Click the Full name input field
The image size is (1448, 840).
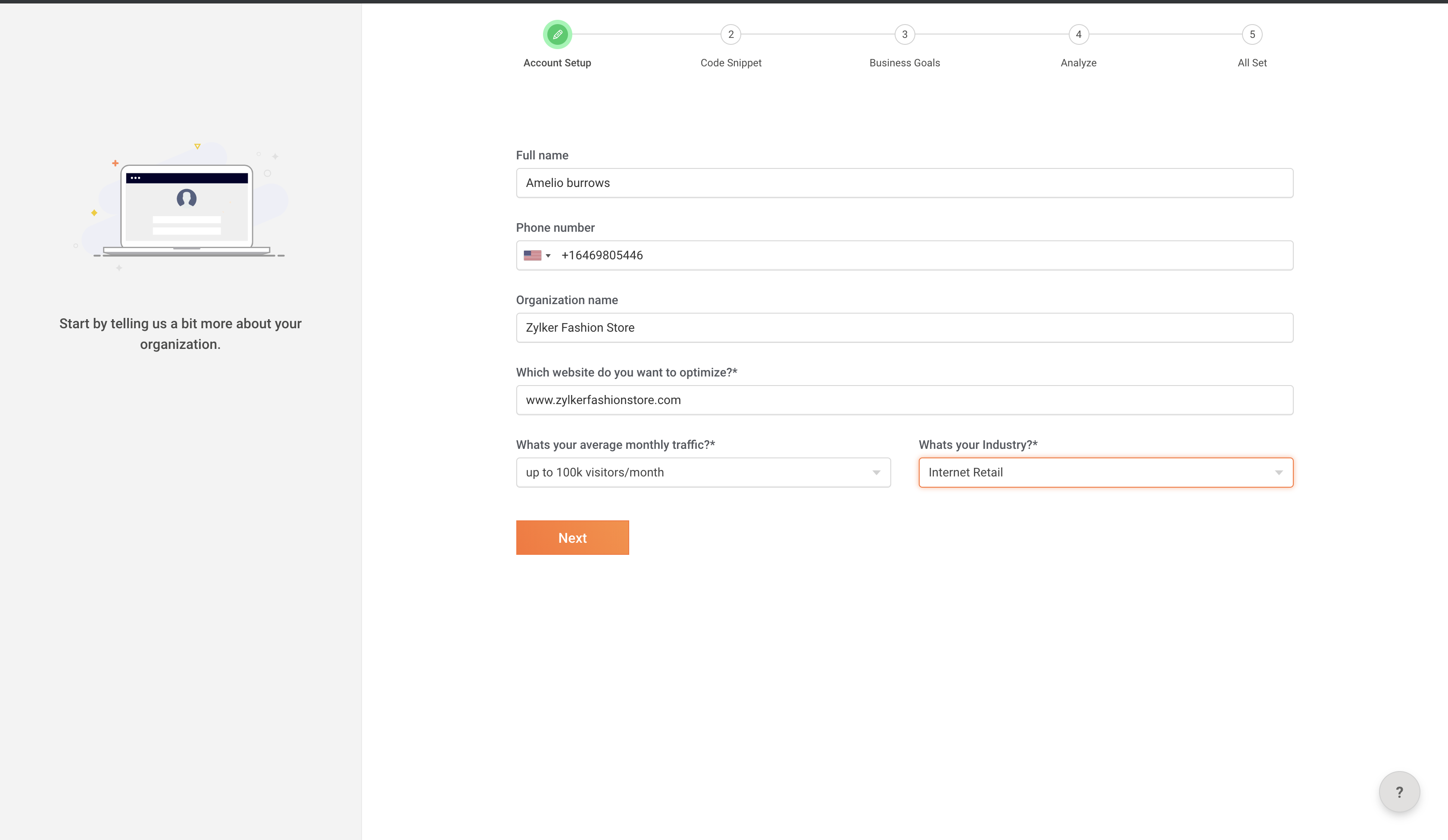click(x=905, y=183)
